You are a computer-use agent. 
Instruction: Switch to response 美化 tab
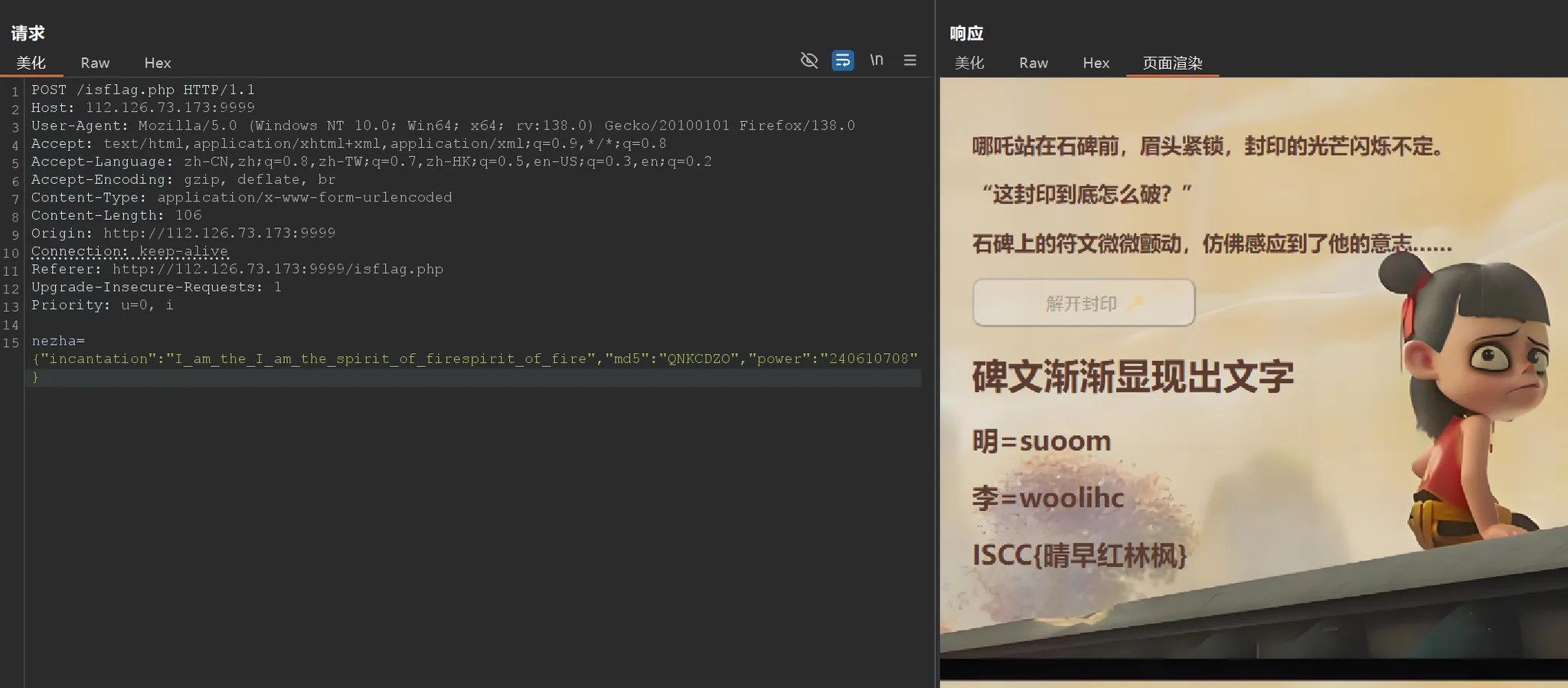[969, 63]
